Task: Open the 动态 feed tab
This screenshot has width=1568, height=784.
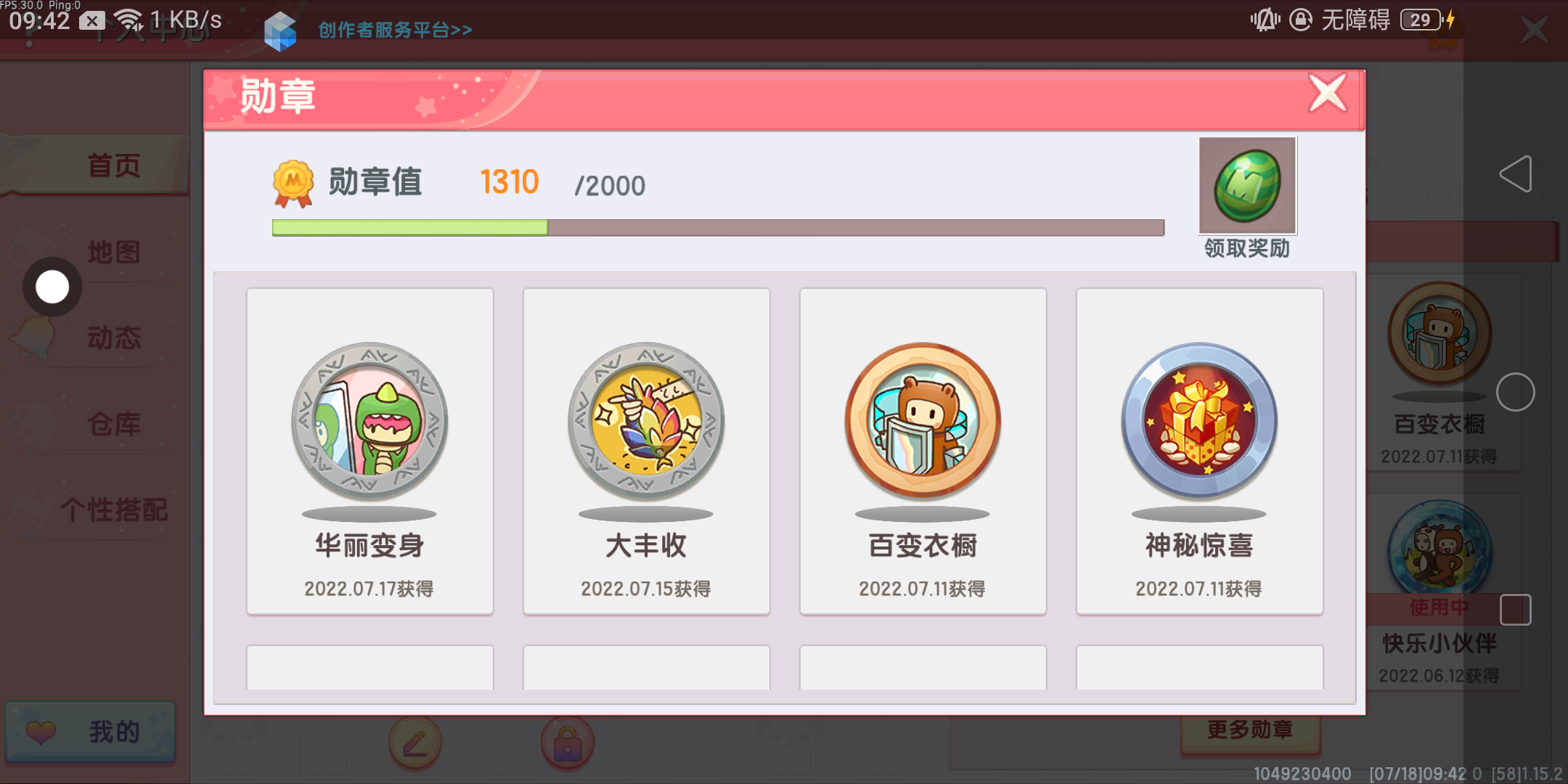Action: point(114,338)
